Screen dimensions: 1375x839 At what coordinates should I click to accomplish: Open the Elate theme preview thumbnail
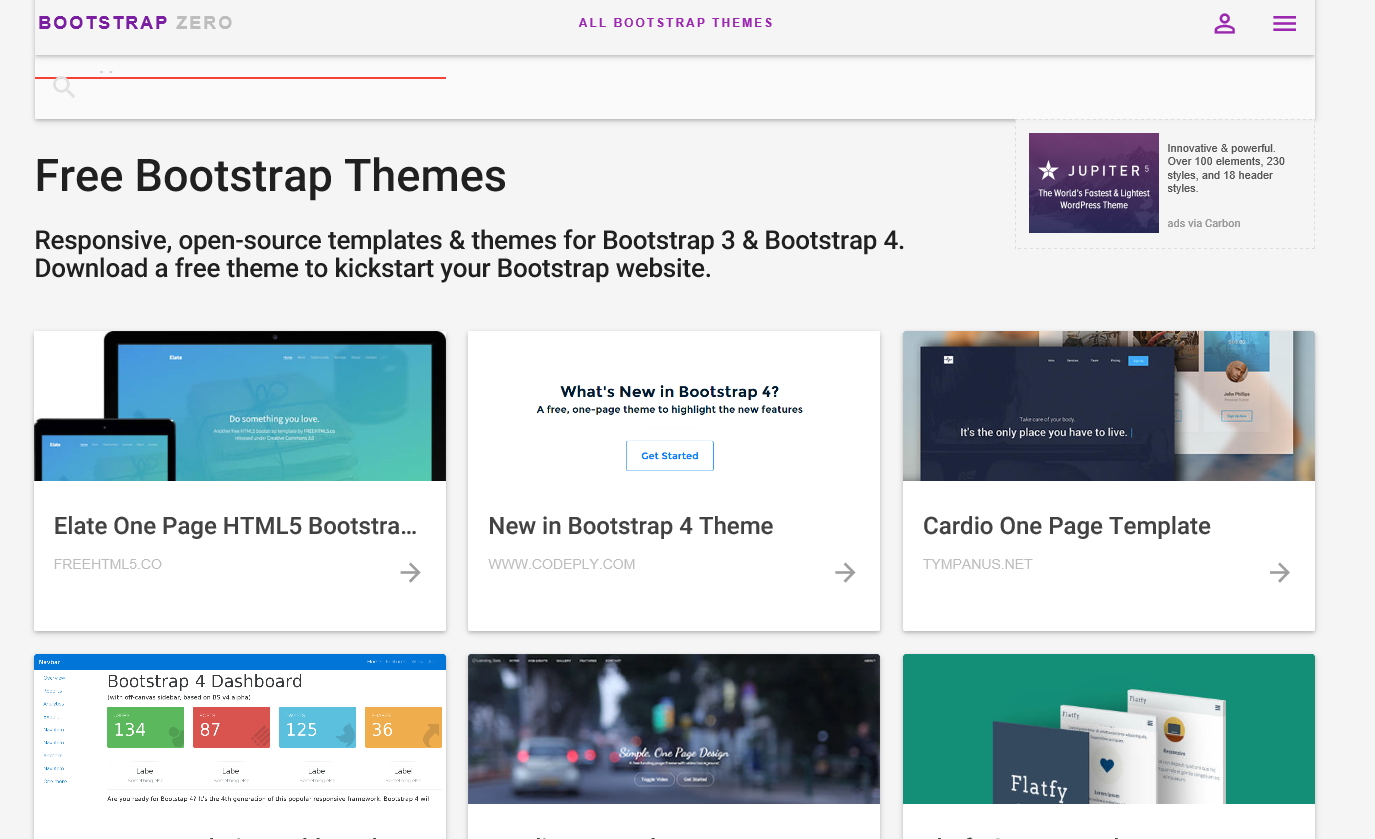coord(240,406)
